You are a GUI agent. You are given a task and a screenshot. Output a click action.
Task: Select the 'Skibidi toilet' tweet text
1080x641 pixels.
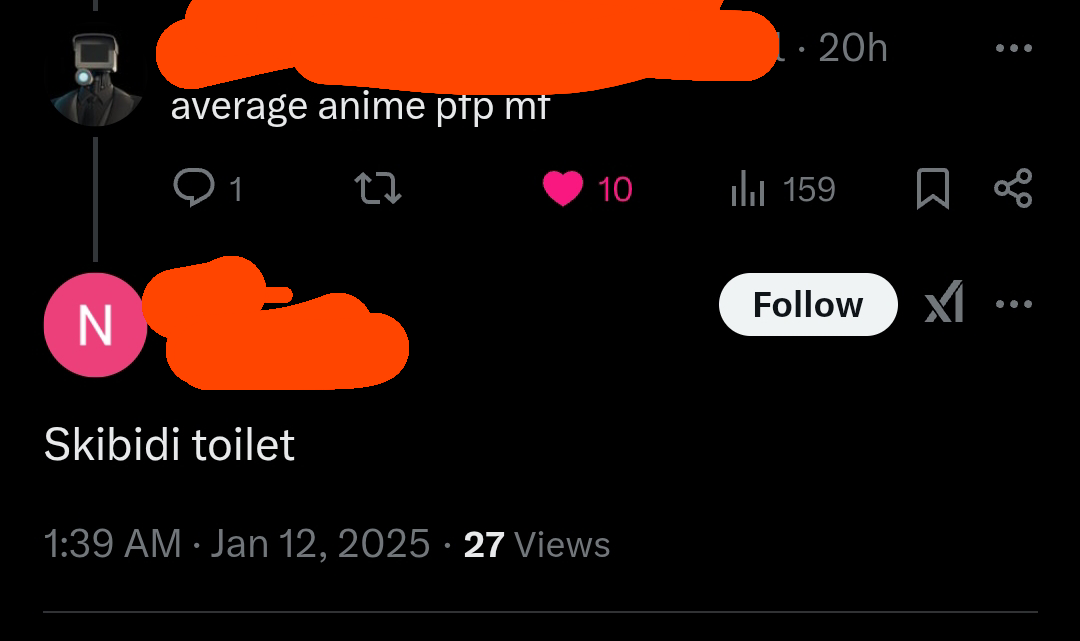(169, 444)
